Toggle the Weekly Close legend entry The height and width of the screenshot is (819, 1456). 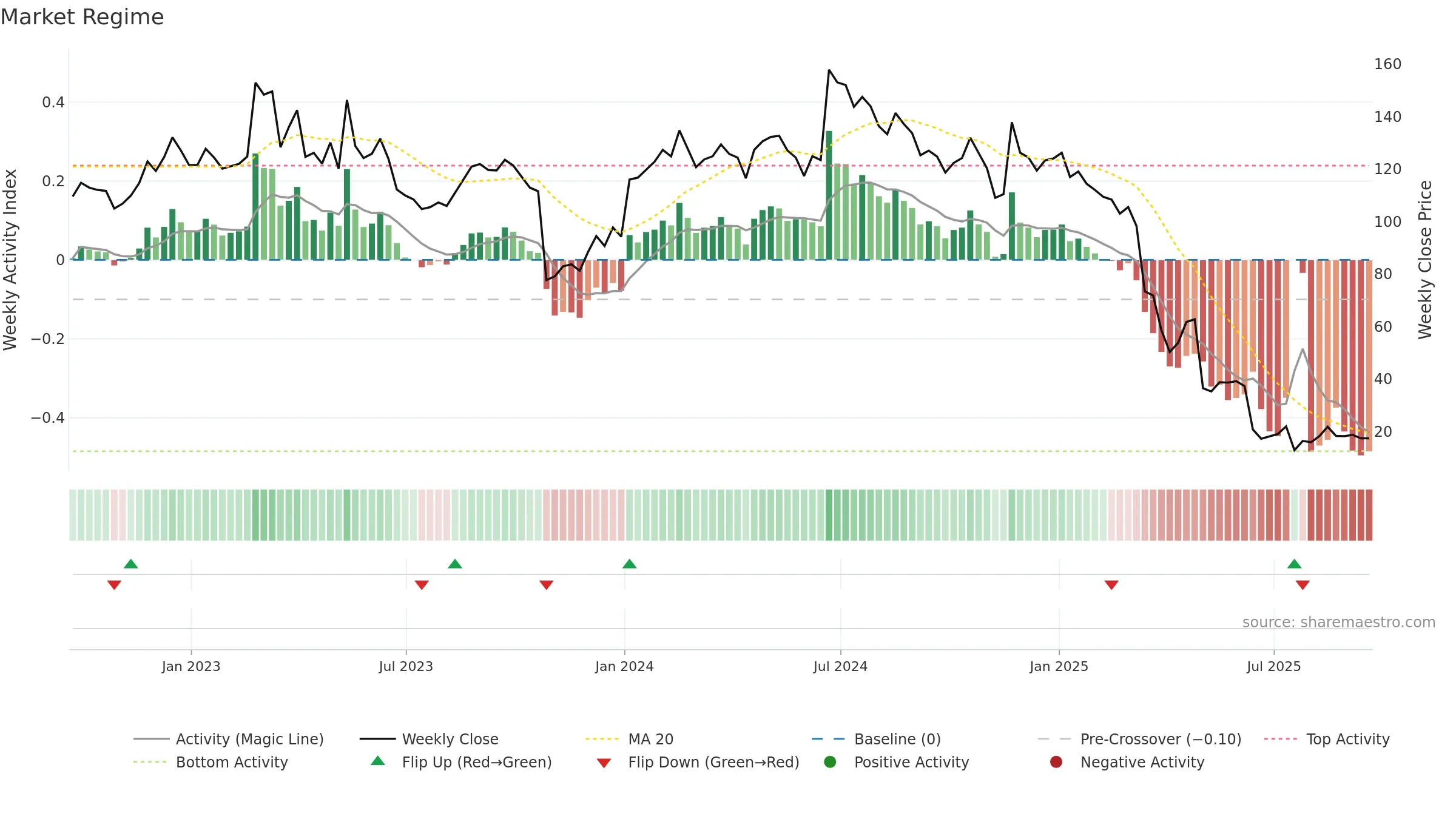tap(429, 739)
